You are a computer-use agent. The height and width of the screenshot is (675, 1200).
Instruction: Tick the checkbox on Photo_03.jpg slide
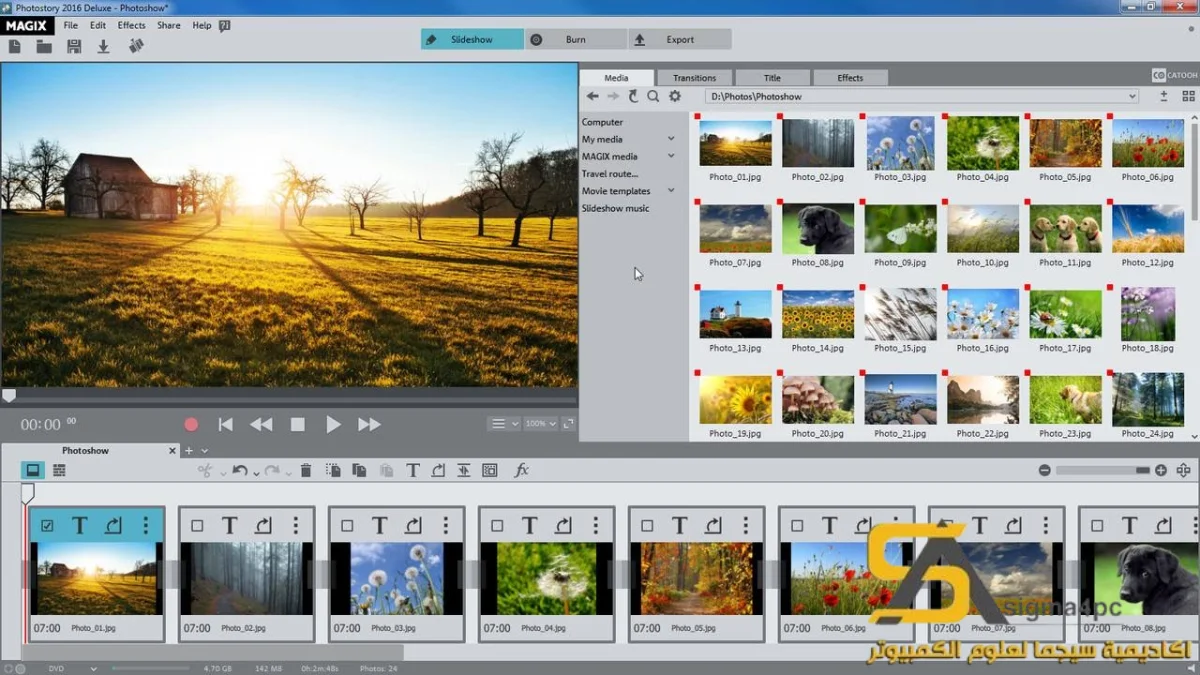(347, 526)
